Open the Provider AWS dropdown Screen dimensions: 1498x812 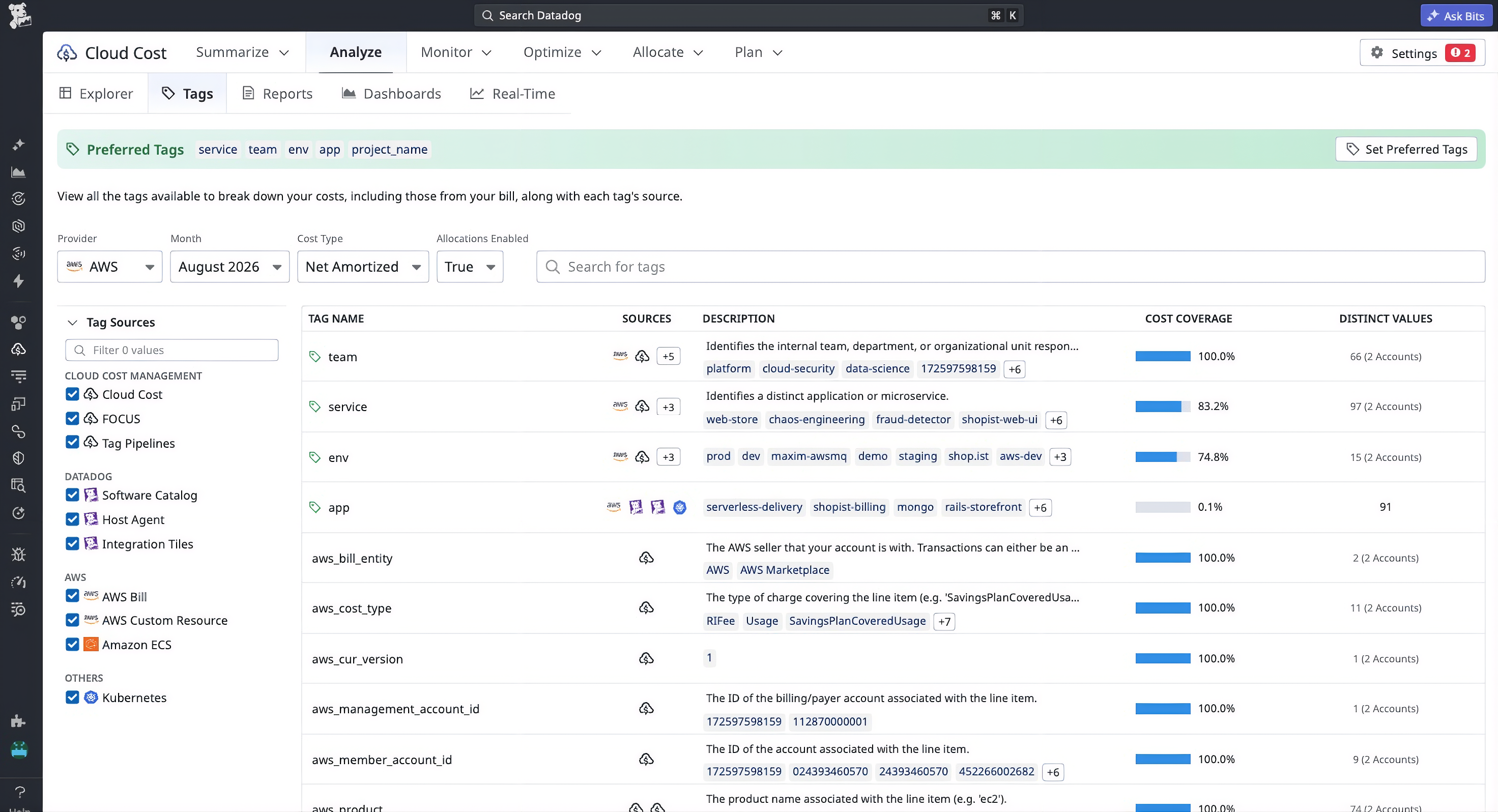(x=109, y=267)
